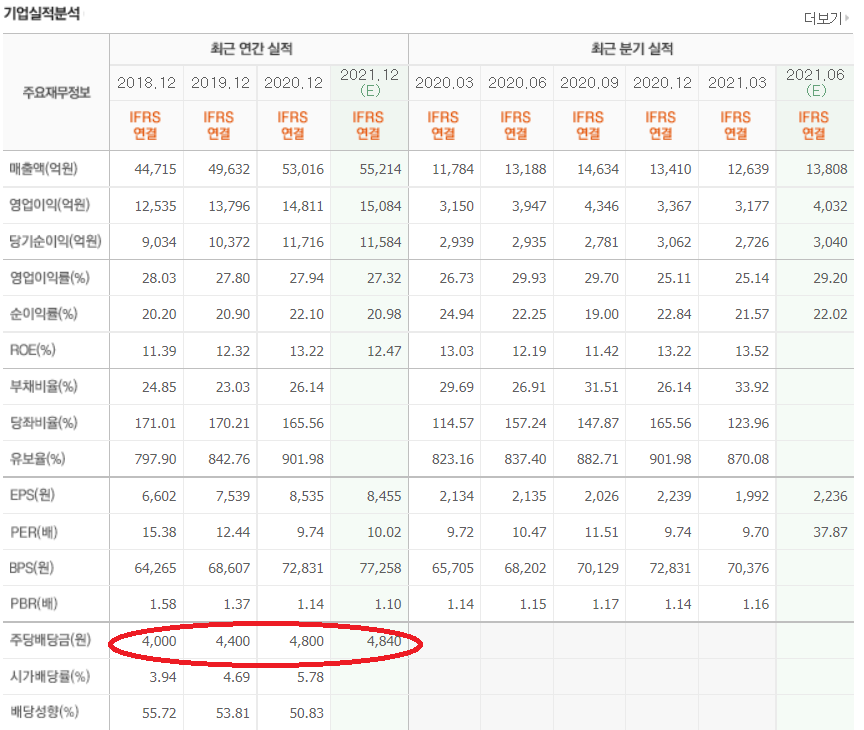Click the 1.58 PBR value
The image size is (864, 730).
[x=163, y=604]
